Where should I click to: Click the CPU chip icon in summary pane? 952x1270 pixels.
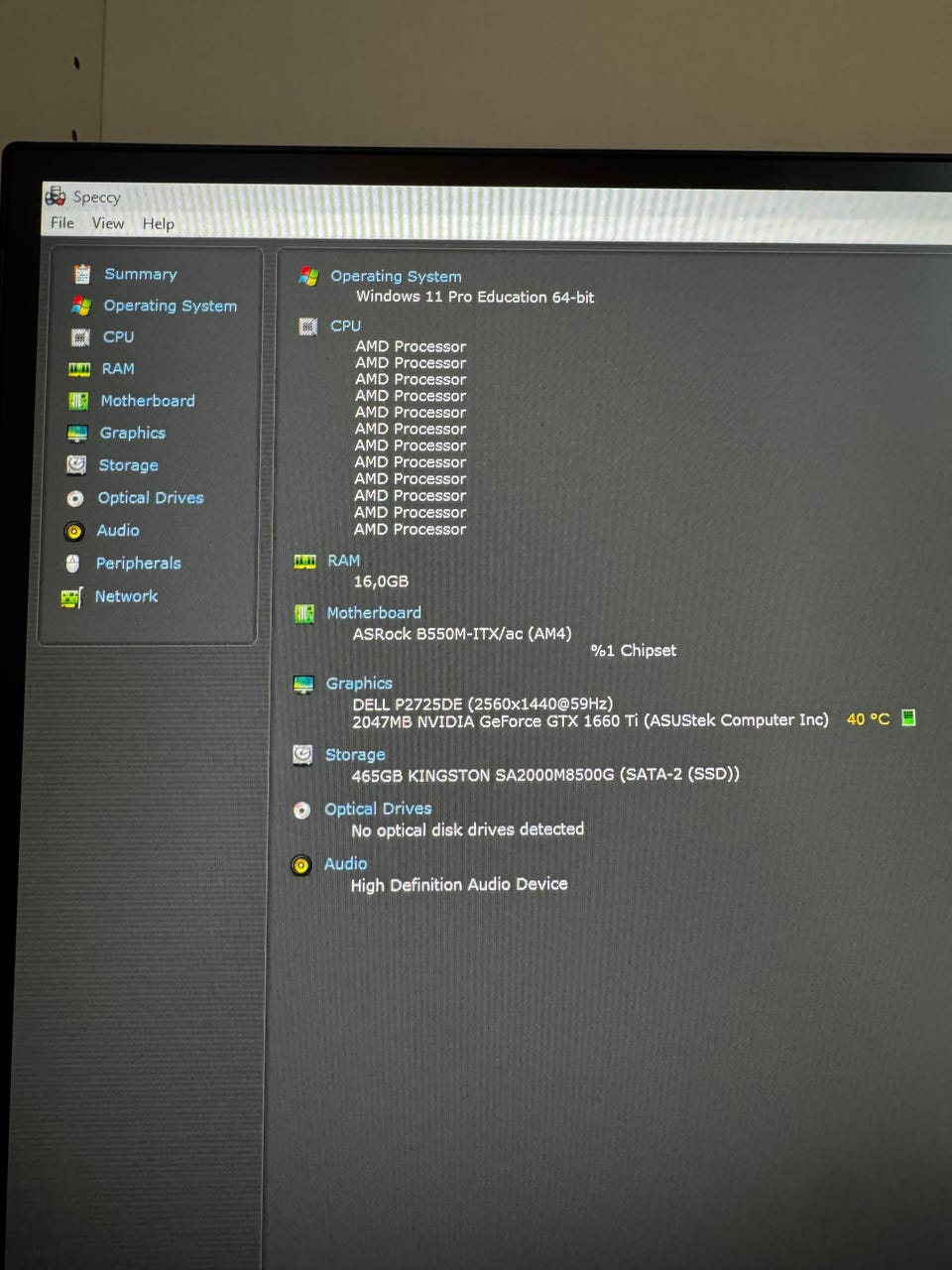pos(307,326)
